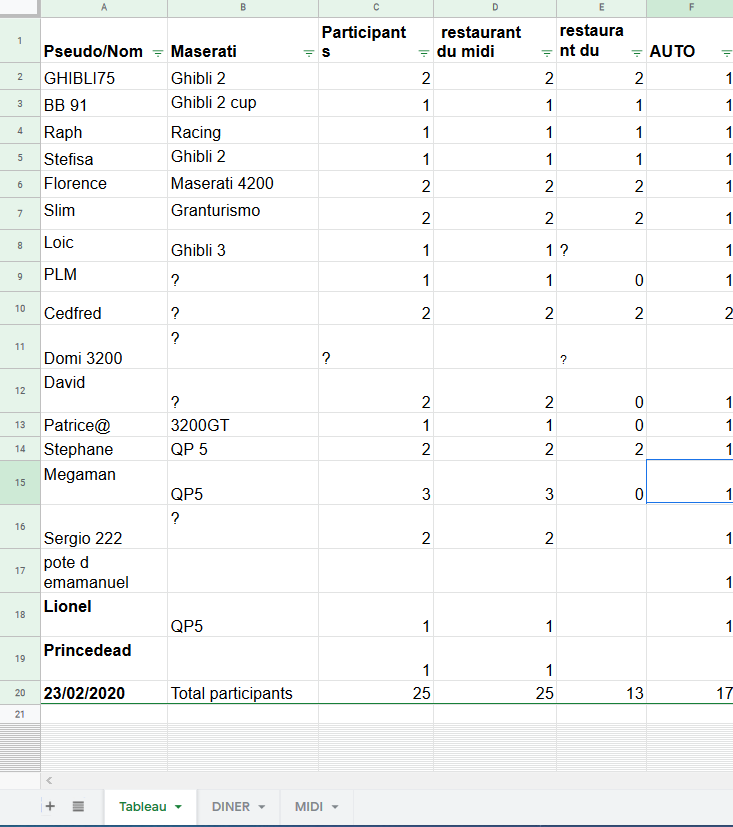Click the AUTO header cell
Viewport: 733px width, 827px height.
pos(690,41)
